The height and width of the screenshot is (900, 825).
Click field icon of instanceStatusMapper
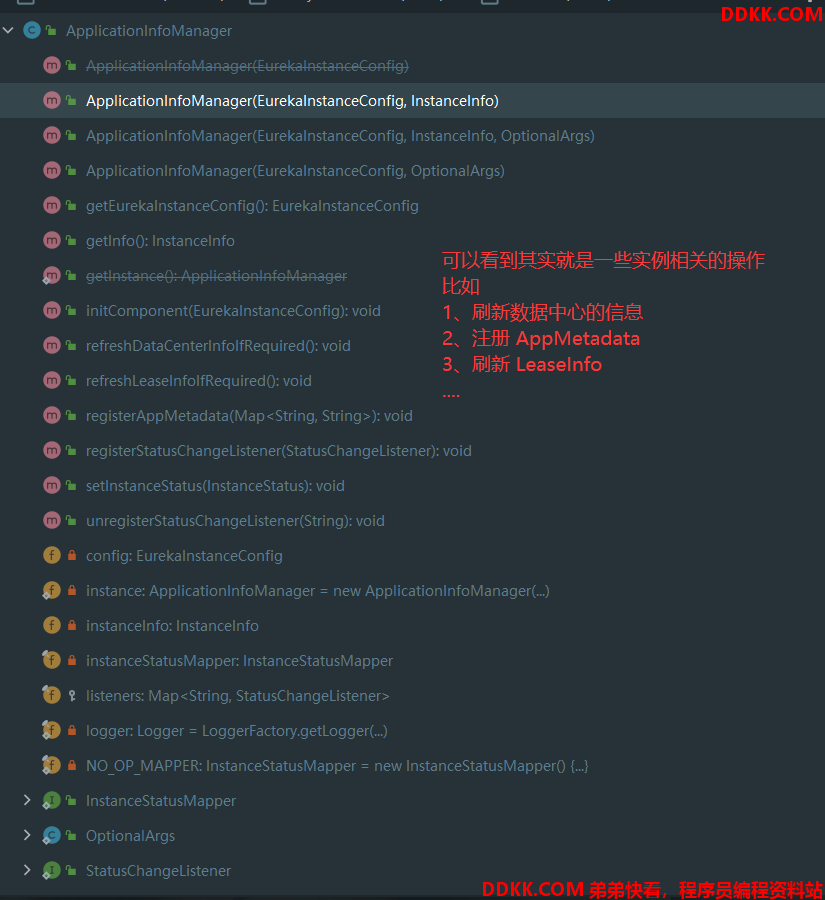pos(52,661)
